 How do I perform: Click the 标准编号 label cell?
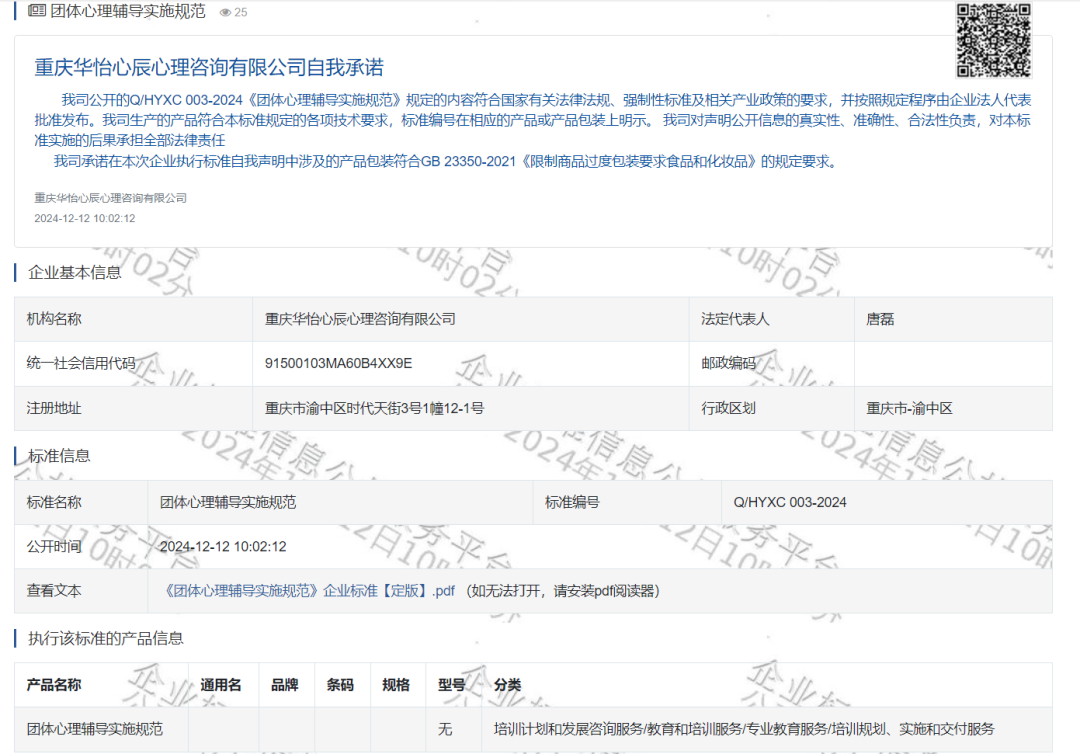point(627,502)
